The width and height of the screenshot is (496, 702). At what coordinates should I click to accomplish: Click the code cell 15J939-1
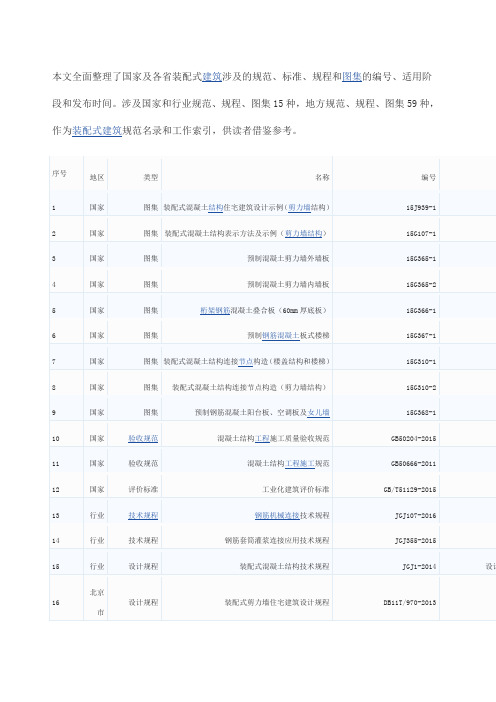click(421, 208)
